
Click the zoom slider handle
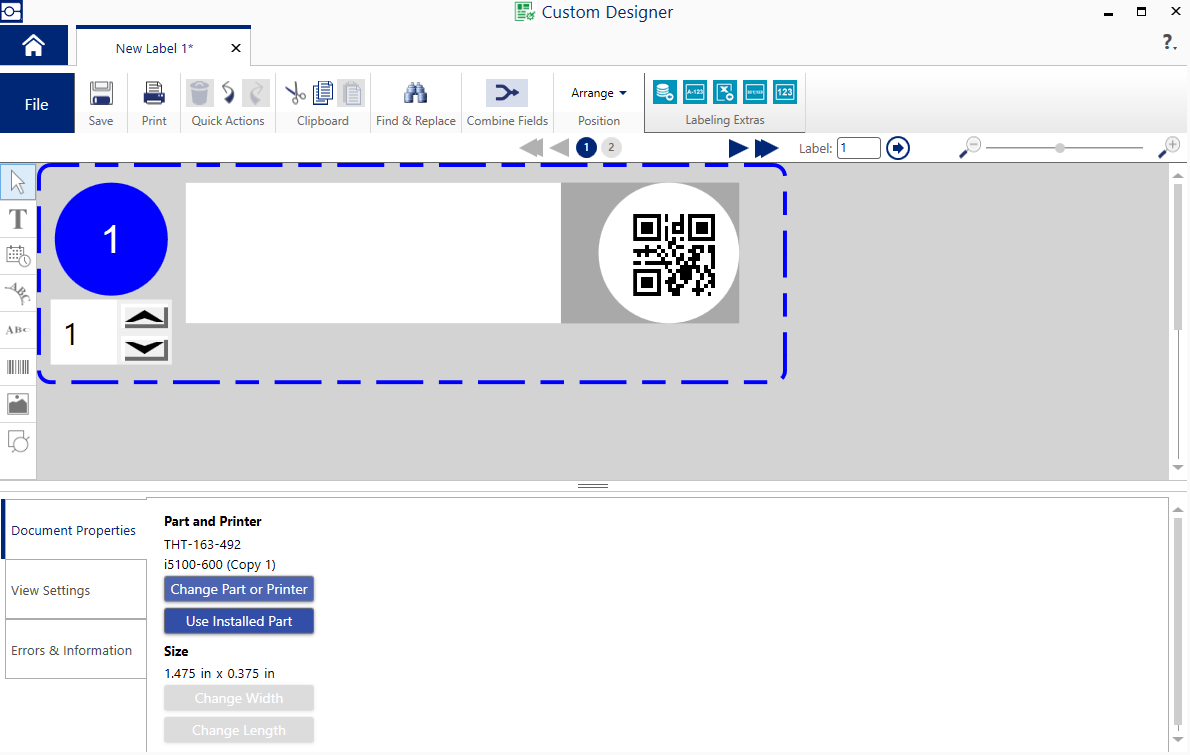coord(1060,148)
